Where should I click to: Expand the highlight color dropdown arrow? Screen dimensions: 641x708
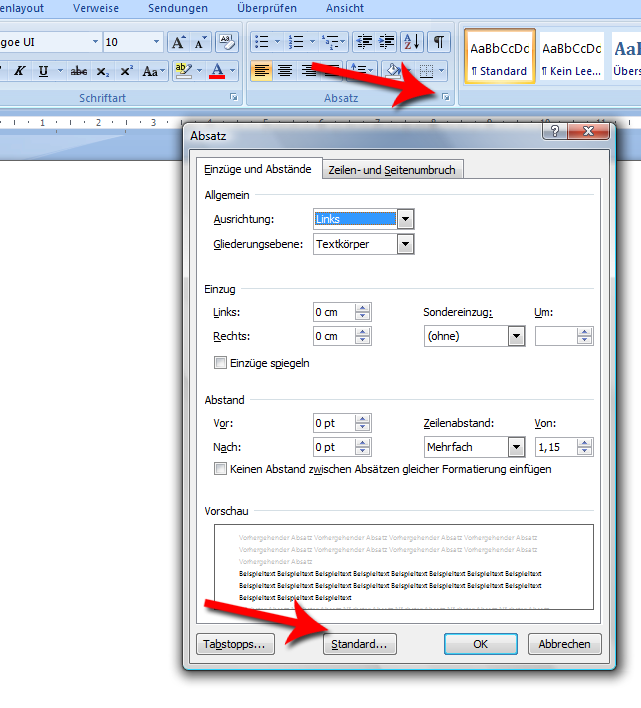(199, 71)
